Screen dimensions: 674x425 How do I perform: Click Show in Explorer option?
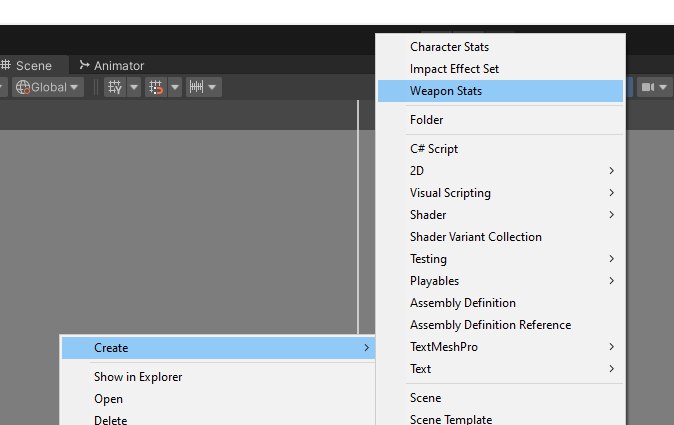click(138, 377)
